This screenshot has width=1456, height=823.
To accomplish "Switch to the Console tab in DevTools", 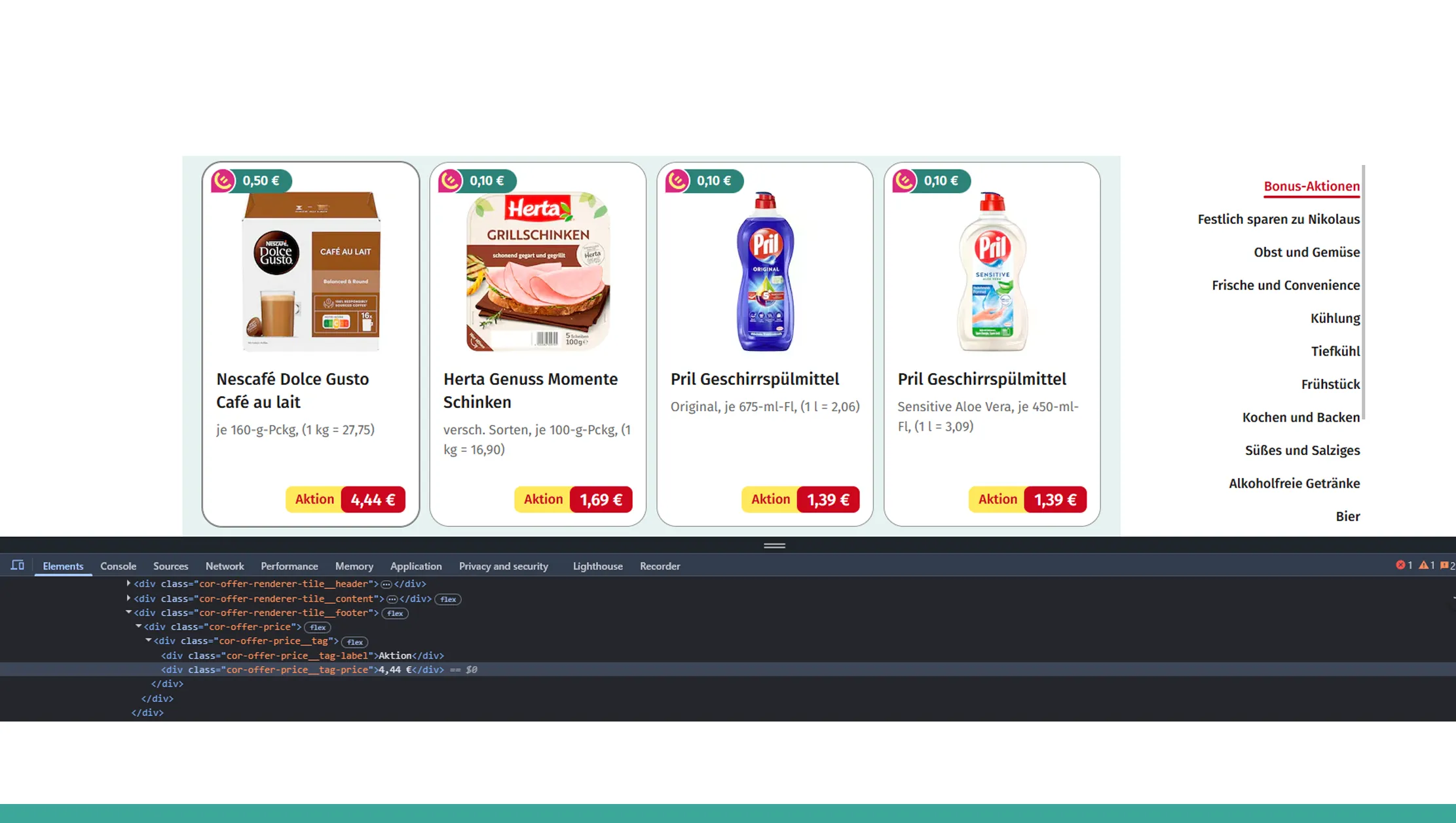I will pos(118,566).
